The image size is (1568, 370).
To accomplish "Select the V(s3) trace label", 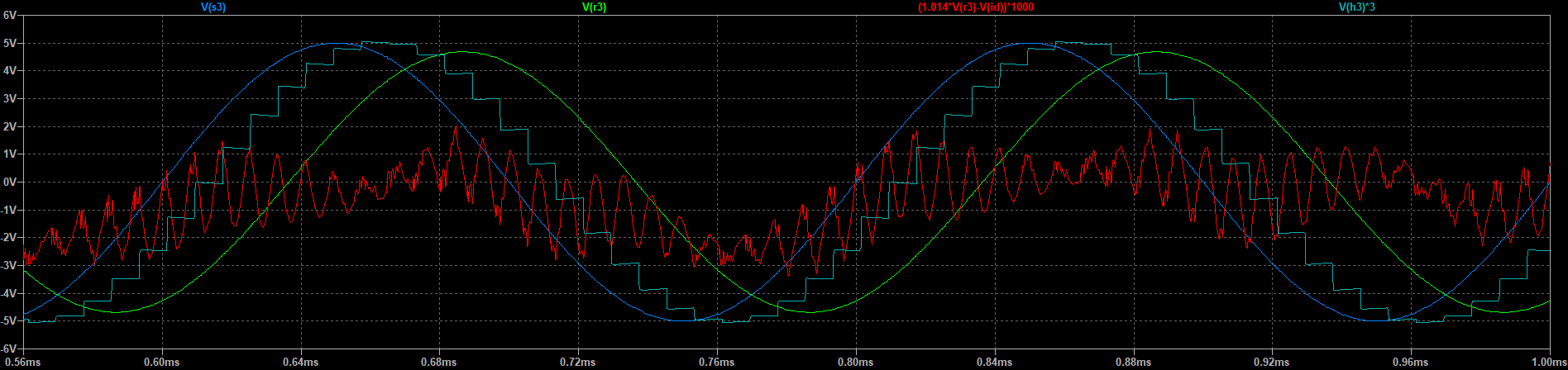I will tap(215, 7).
